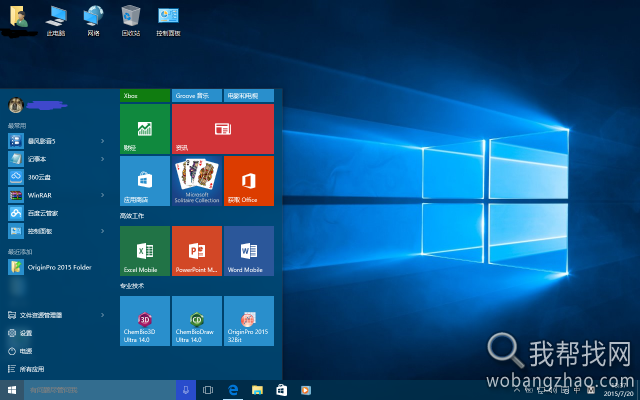Screen dimensions: 640x400
Task: Open the Xbox tile
Action: point(145,96)
